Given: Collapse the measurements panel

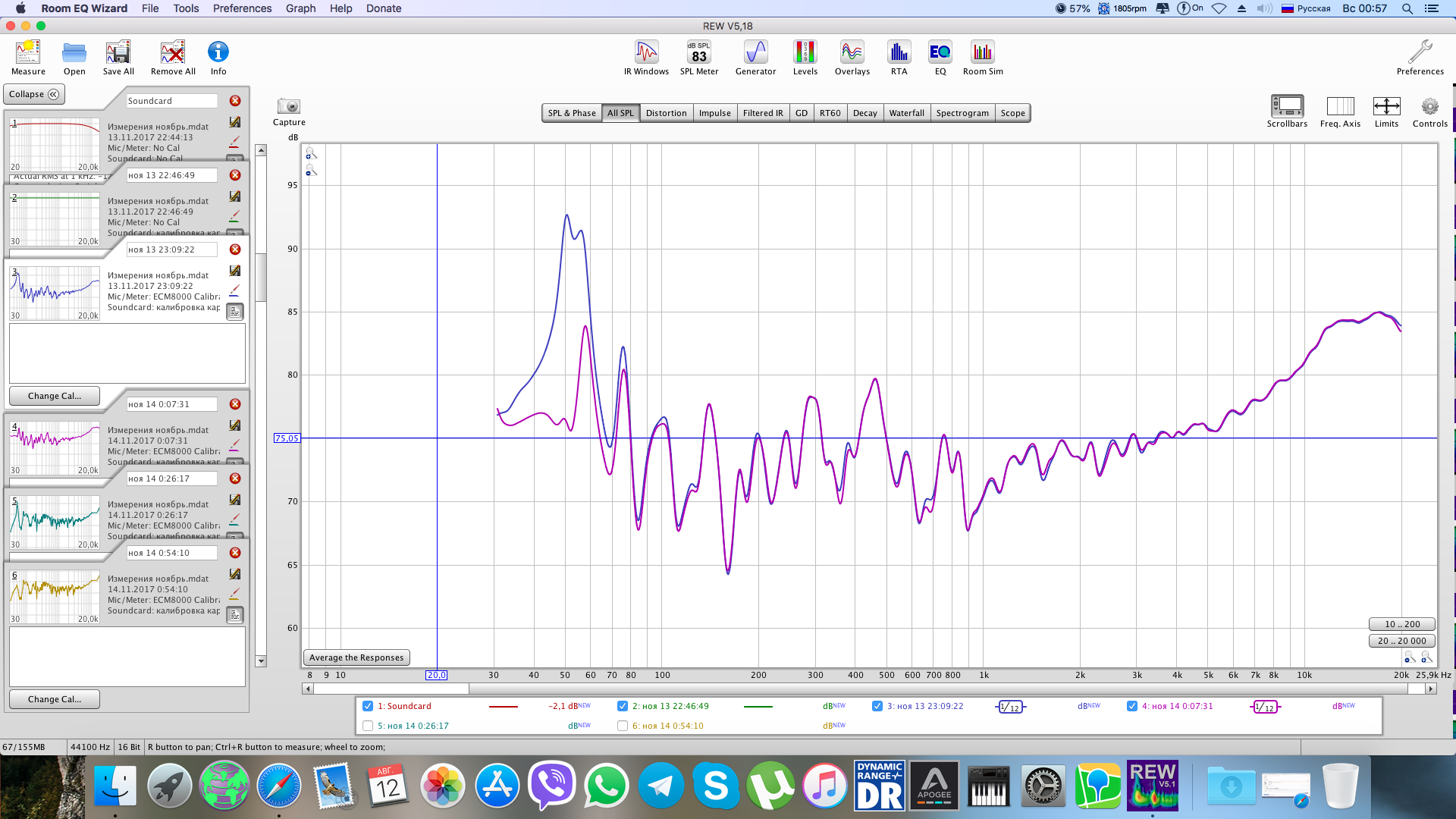Looking at the screenshot, I should 34,94.
